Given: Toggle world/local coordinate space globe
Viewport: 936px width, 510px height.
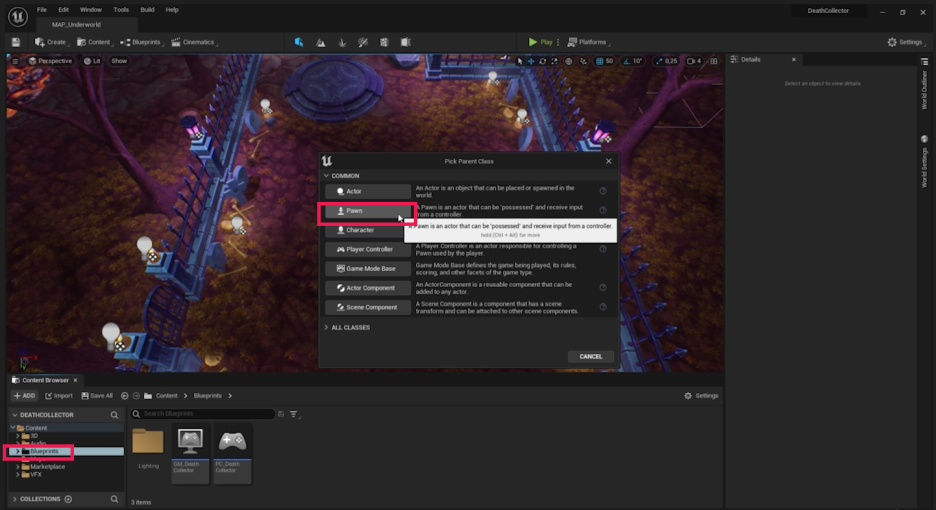Looking at the screenshot, I should [569, 61].
